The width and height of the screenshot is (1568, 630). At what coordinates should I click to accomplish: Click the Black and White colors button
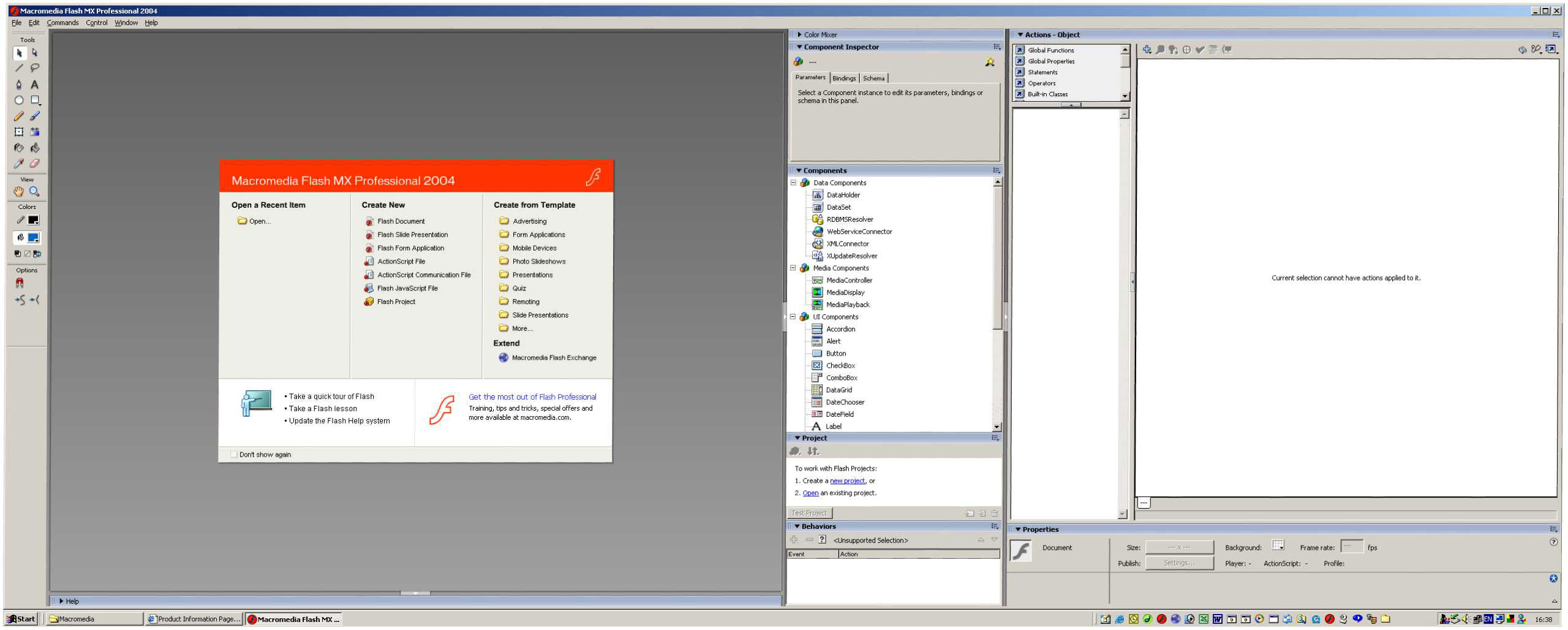[x=18, y=254]
